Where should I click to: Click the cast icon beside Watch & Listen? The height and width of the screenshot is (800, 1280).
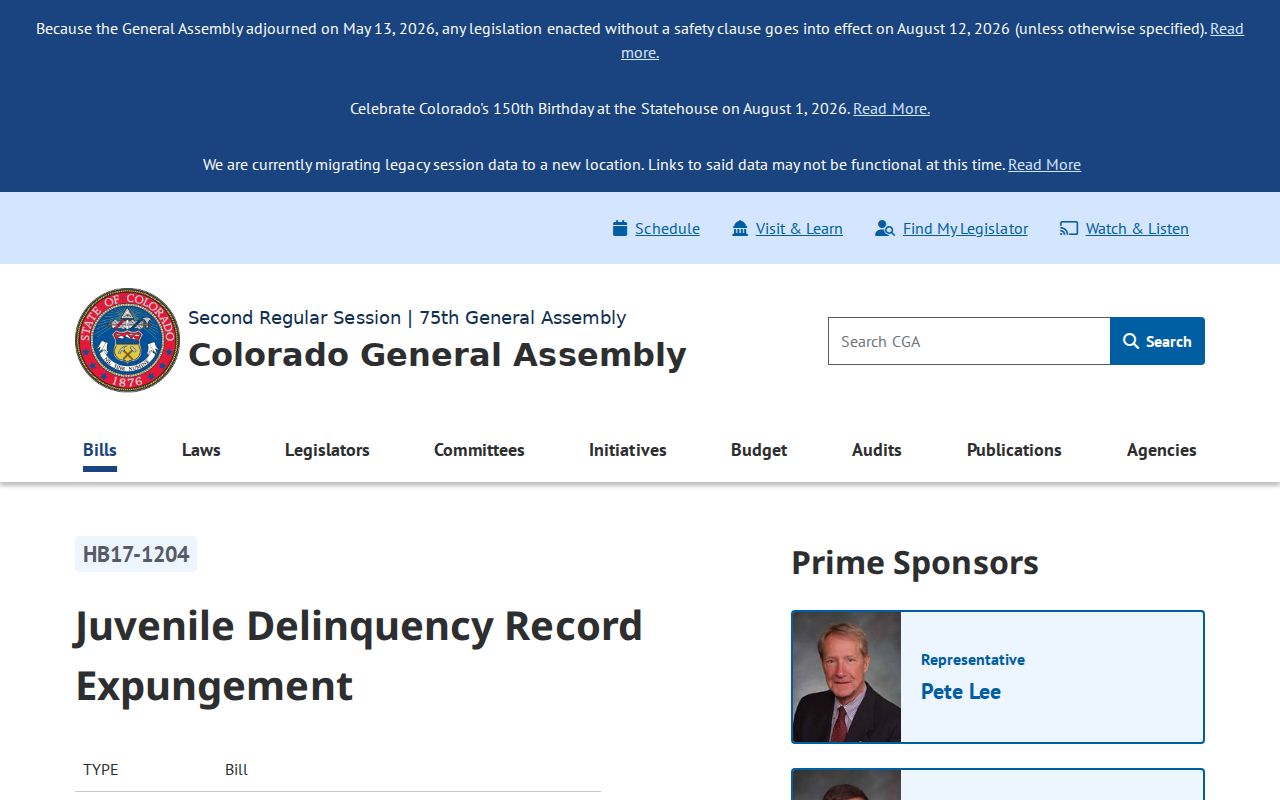click(x=1069, y=228)
